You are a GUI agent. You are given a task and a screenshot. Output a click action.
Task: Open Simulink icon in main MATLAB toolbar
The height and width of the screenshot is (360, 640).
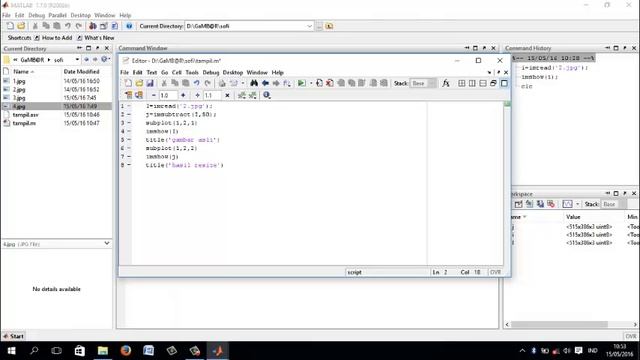(93, 26)
